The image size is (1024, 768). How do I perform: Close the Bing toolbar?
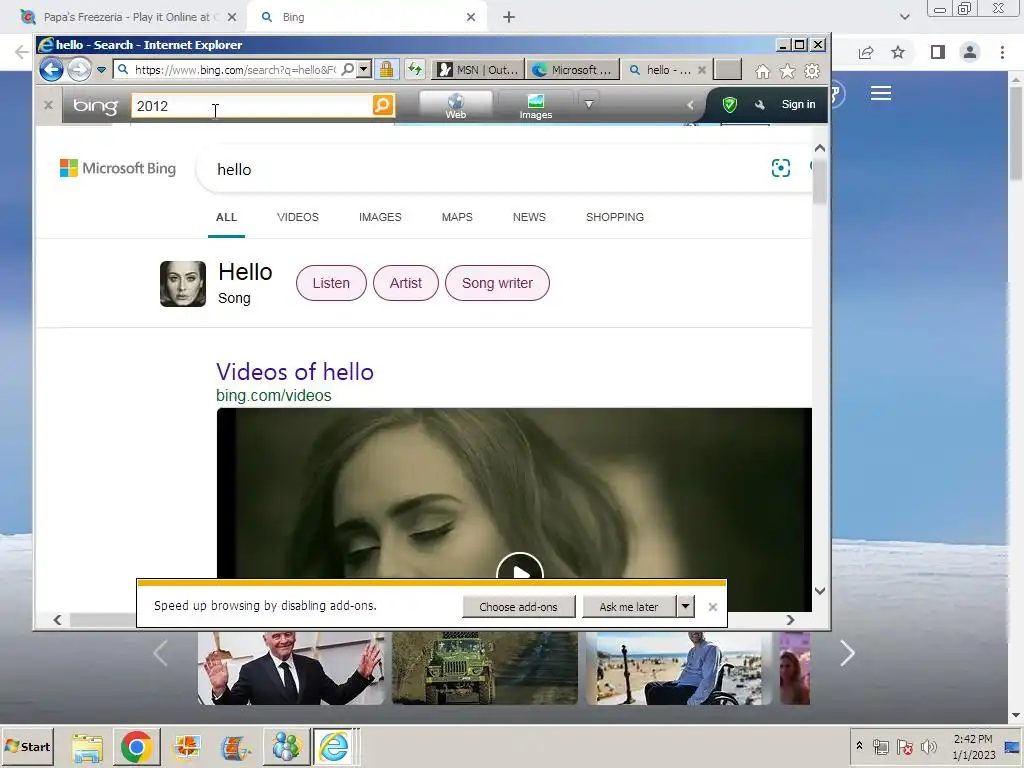click(48, 104)
